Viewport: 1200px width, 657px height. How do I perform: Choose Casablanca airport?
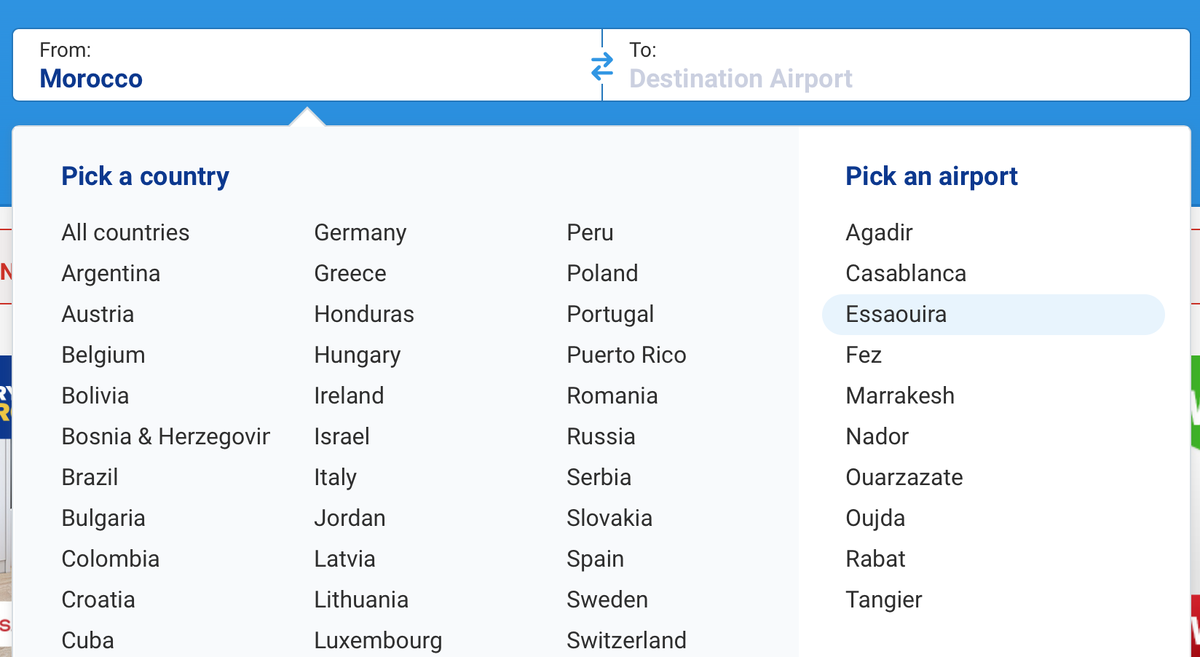click(905, 274)
